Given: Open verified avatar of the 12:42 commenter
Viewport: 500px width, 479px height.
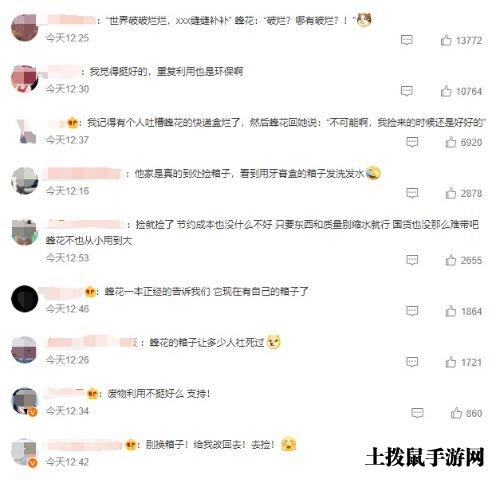Looking at the screenshot, I should 25,452.
